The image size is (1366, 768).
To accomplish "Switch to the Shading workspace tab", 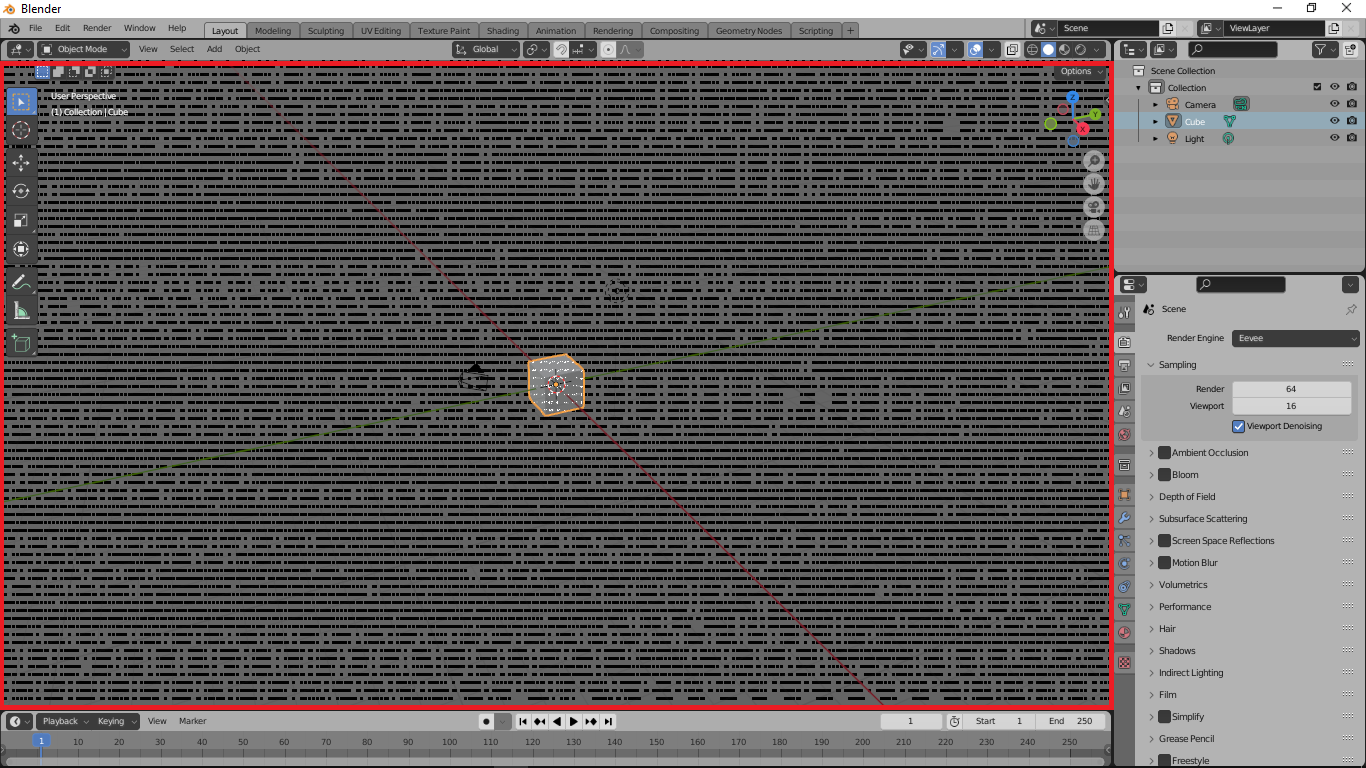I will click(x=502, y=30).
